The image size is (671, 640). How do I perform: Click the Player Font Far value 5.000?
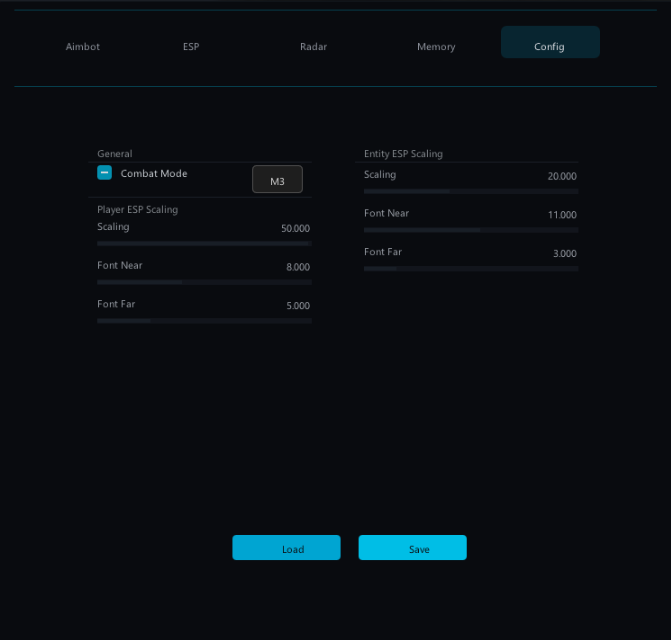pyautogui.click(x=298, y=306)
